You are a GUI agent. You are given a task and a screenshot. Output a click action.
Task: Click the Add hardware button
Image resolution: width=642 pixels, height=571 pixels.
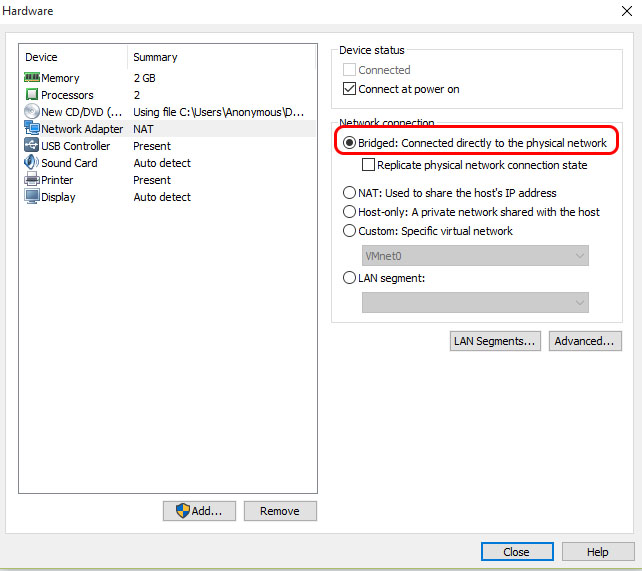198,511
